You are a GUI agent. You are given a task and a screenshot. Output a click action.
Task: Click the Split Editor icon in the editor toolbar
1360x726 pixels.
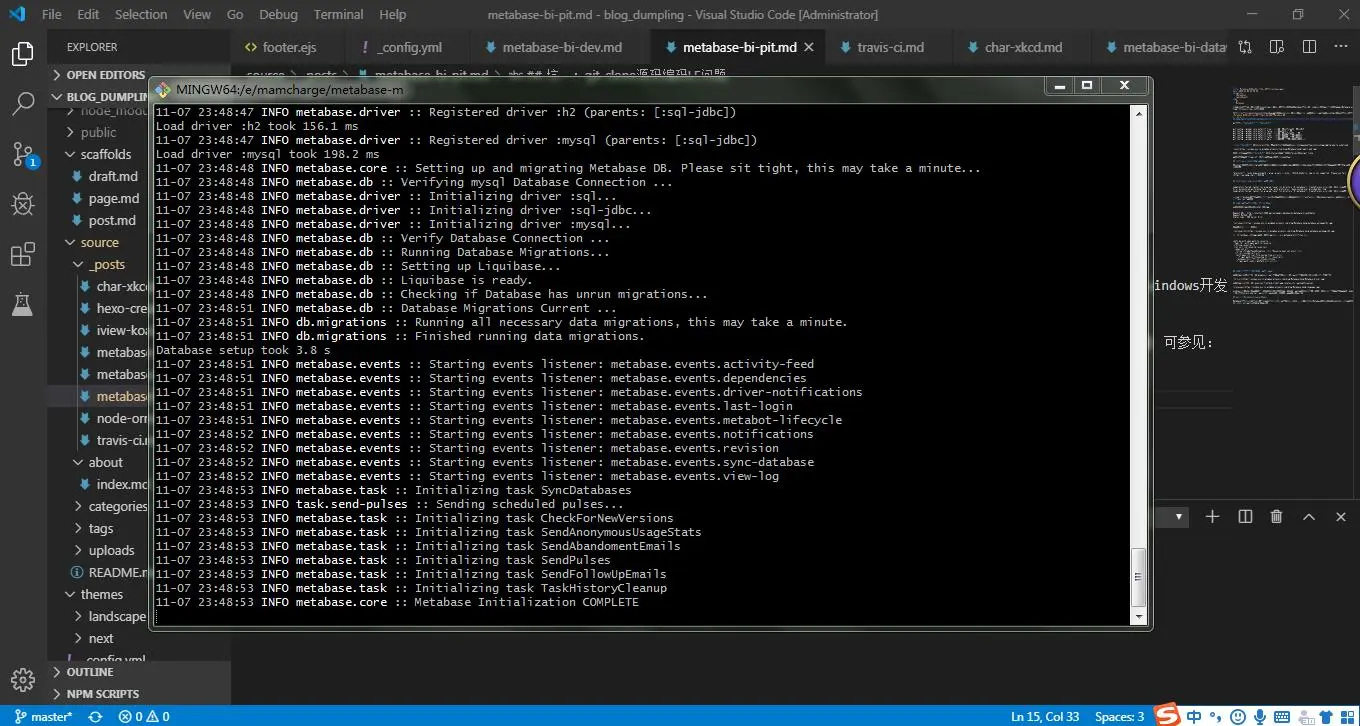point(1308,46)
